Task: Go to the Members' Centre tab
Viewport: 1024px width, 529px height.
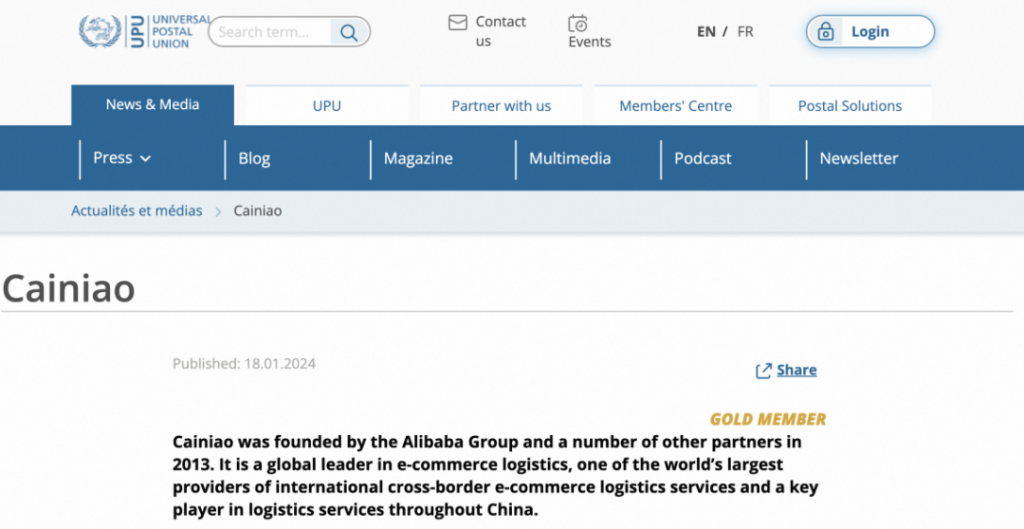Action: [x=675, y=106]
